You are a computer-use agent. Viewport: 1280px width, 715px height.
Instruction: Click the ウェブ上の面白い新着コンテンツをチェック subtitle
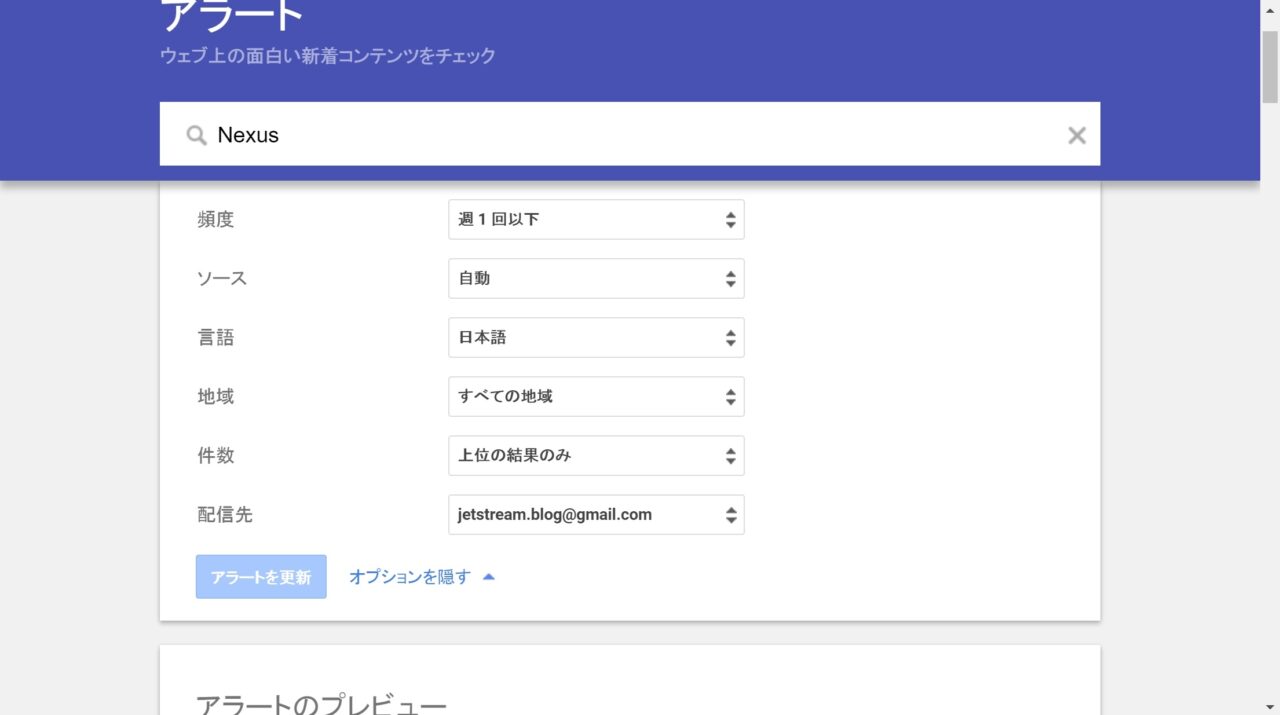328,56
